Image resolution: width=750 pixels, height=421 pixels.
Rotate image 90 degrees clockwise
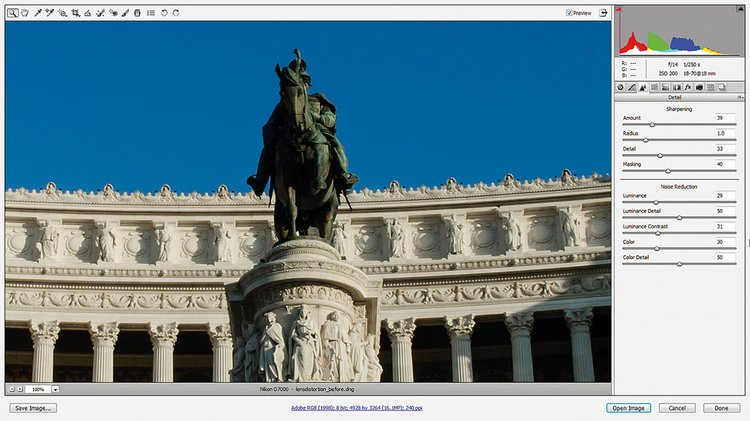176,13
